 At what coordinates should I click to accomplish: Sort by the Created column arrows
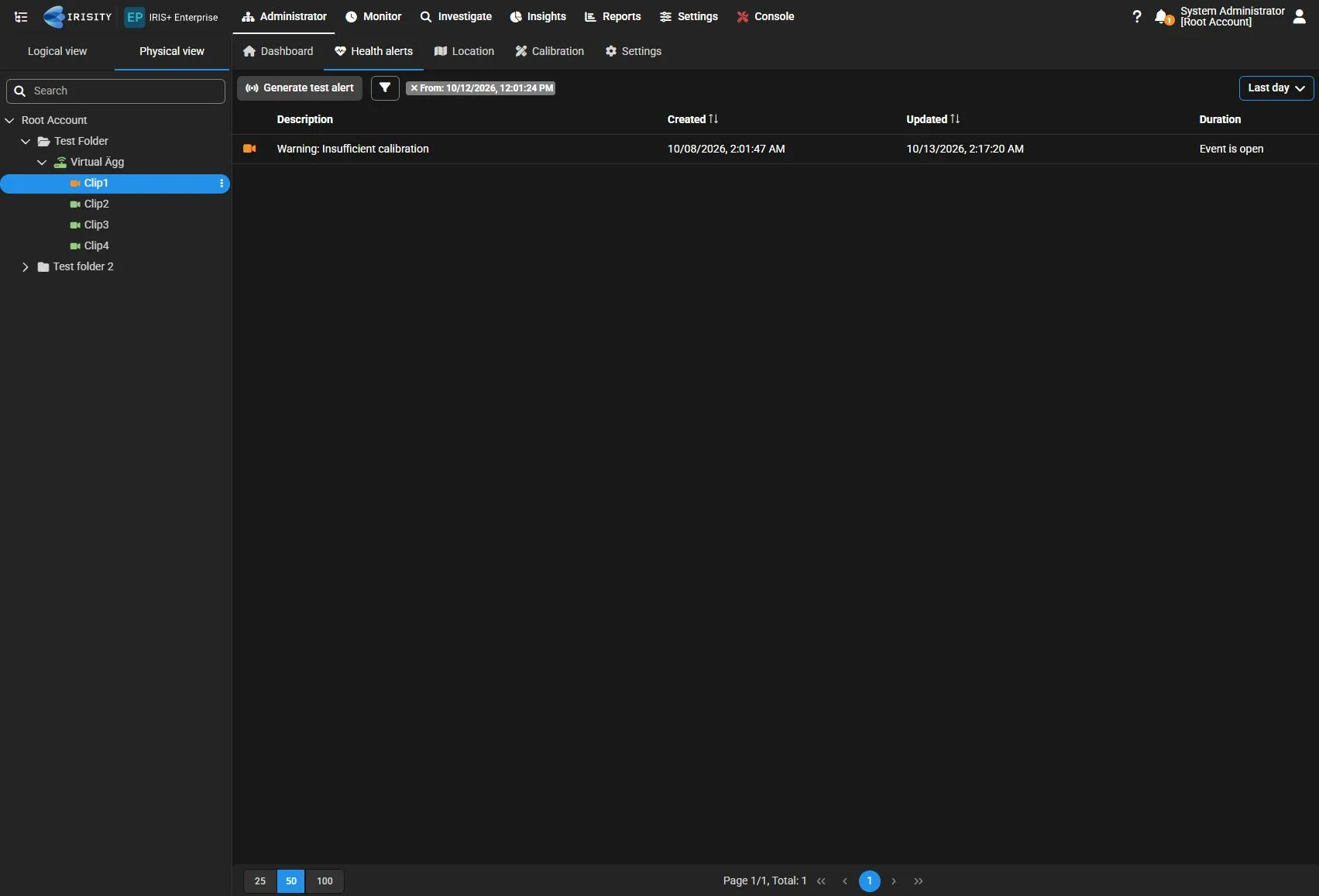pyautogui.click(x=713, y=119)
